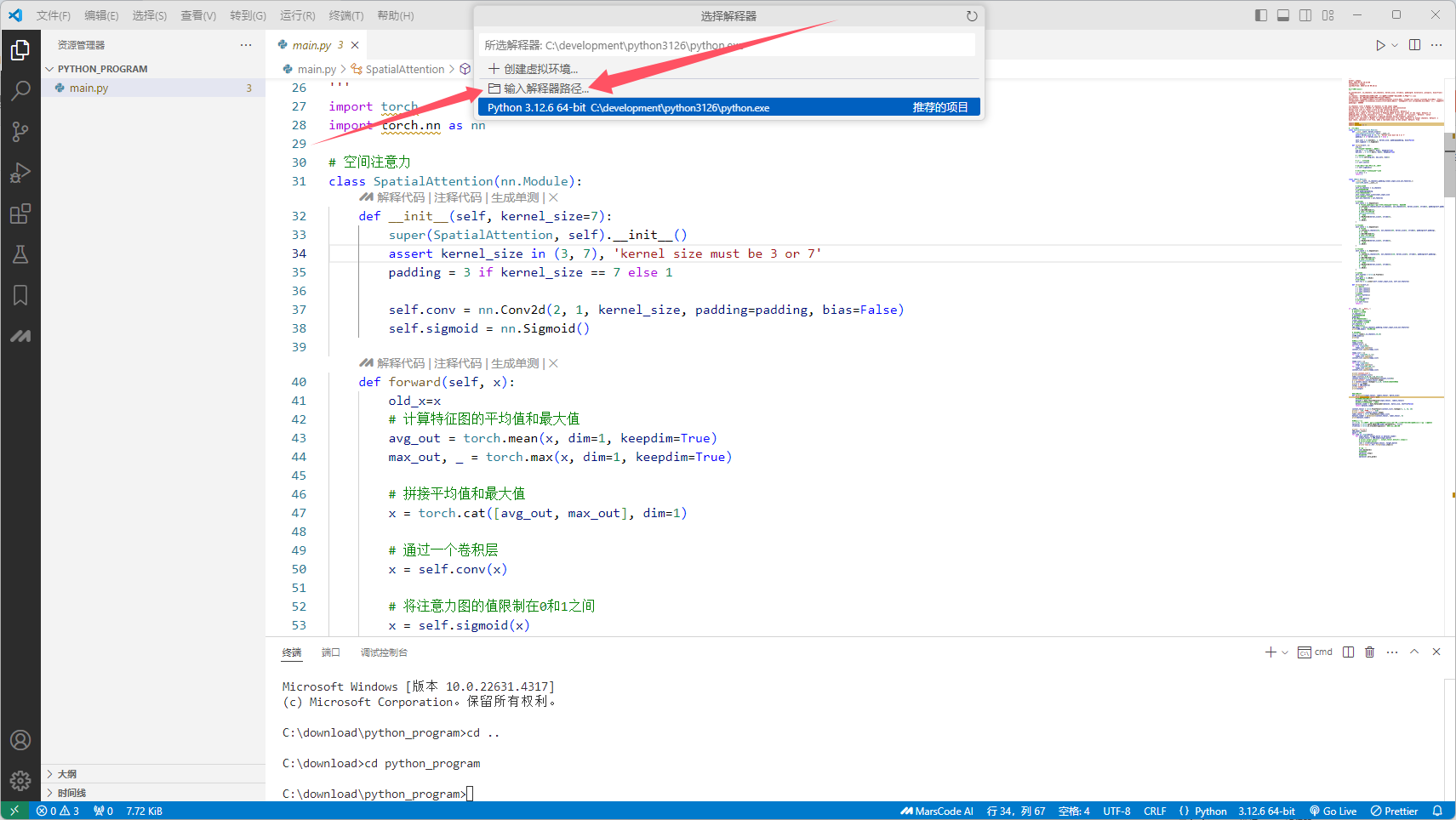Open the 运行(R) menu
The width and height of the screenshot is (1456, 820).
[x=298, y=15]
